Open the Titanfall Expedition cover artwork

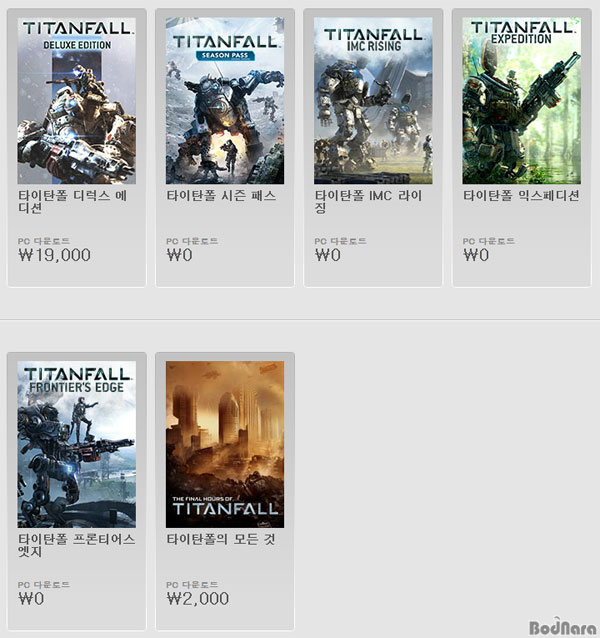[x=521, y=101]
